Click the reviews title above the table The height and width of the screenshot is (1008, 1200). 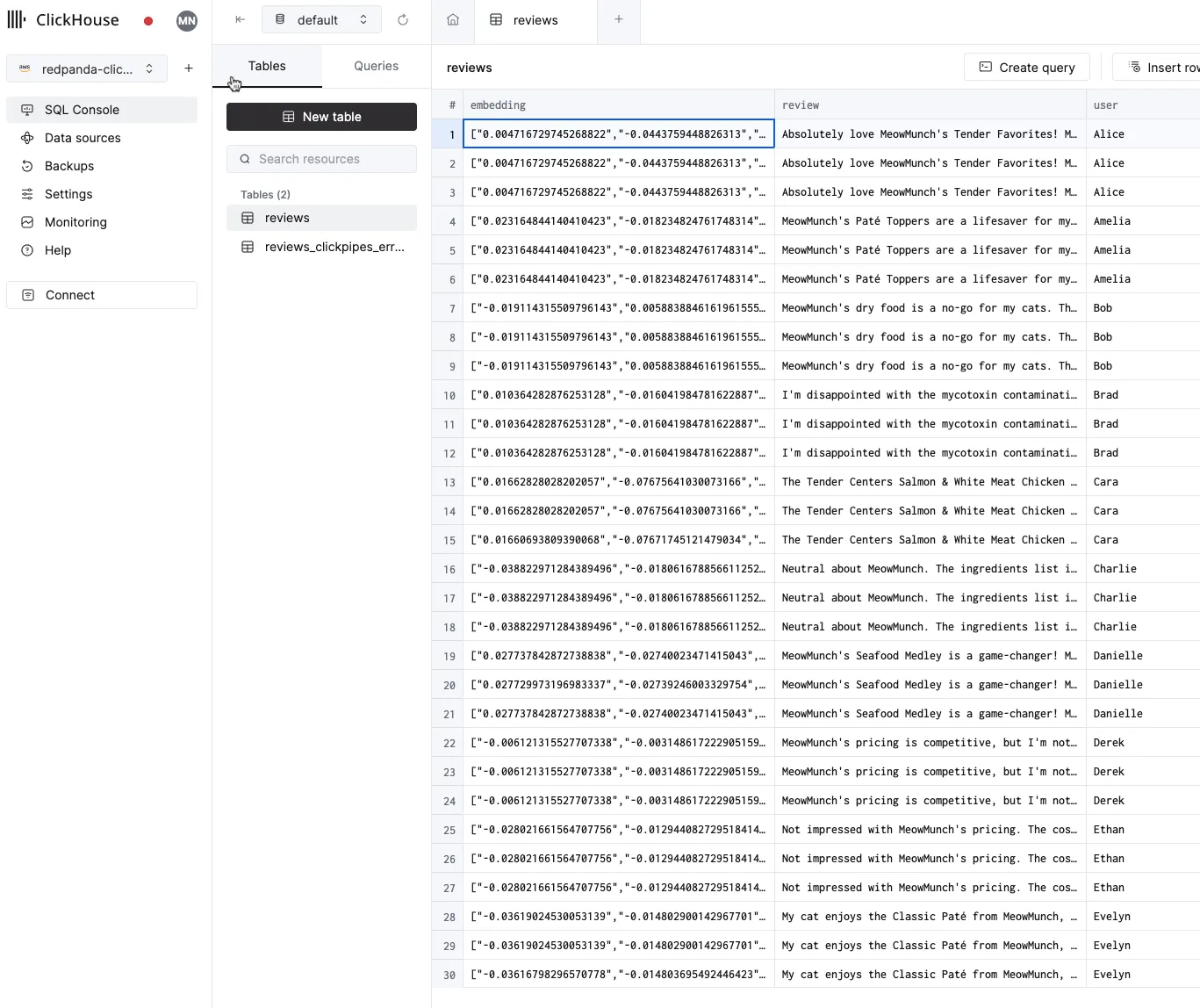pyautogui.click(x=470, y=68)
